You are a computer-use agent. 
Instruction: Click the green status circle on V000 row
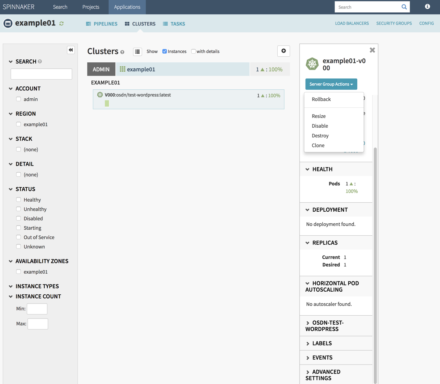click(x=100, y=95)
